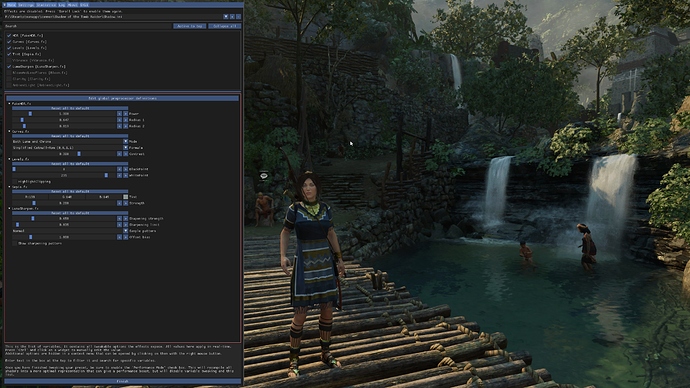Viewport: 690px width, 388px height.
Task: Click the decrement arrow for Sepia Strength
Action: (x=119, y=203)
